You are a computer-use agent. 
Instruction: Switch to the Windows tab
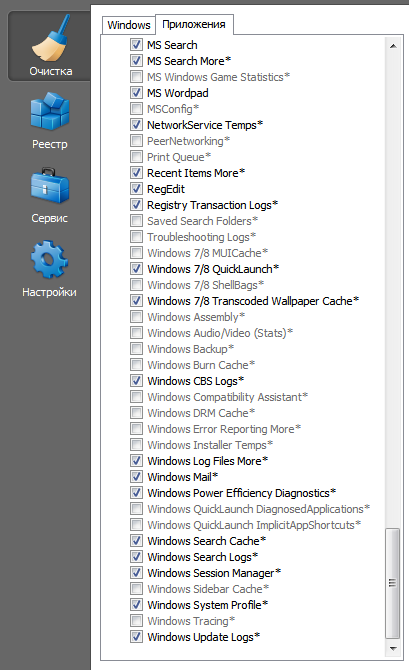129,25
